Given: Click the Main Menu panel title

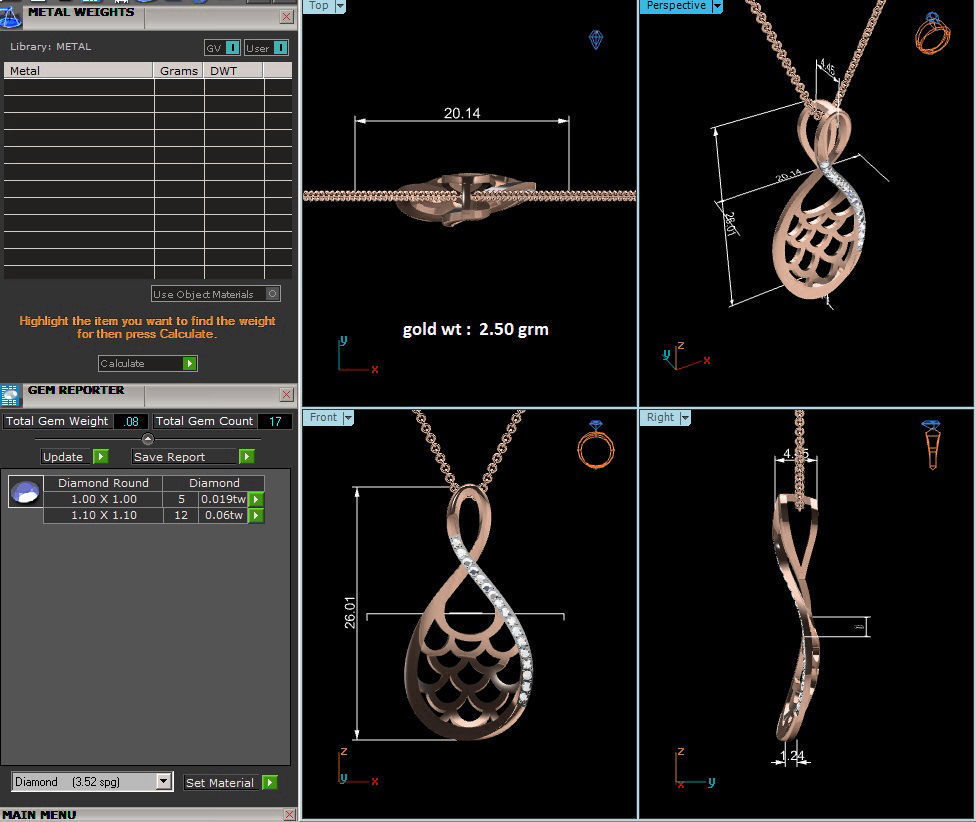Looking at the screenshot, I should (x=39, y=815).
